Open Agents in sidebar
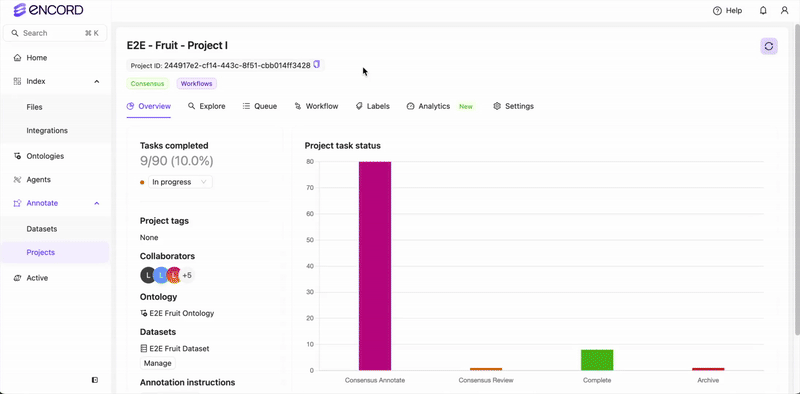800x394 pixels. (38, 180)
